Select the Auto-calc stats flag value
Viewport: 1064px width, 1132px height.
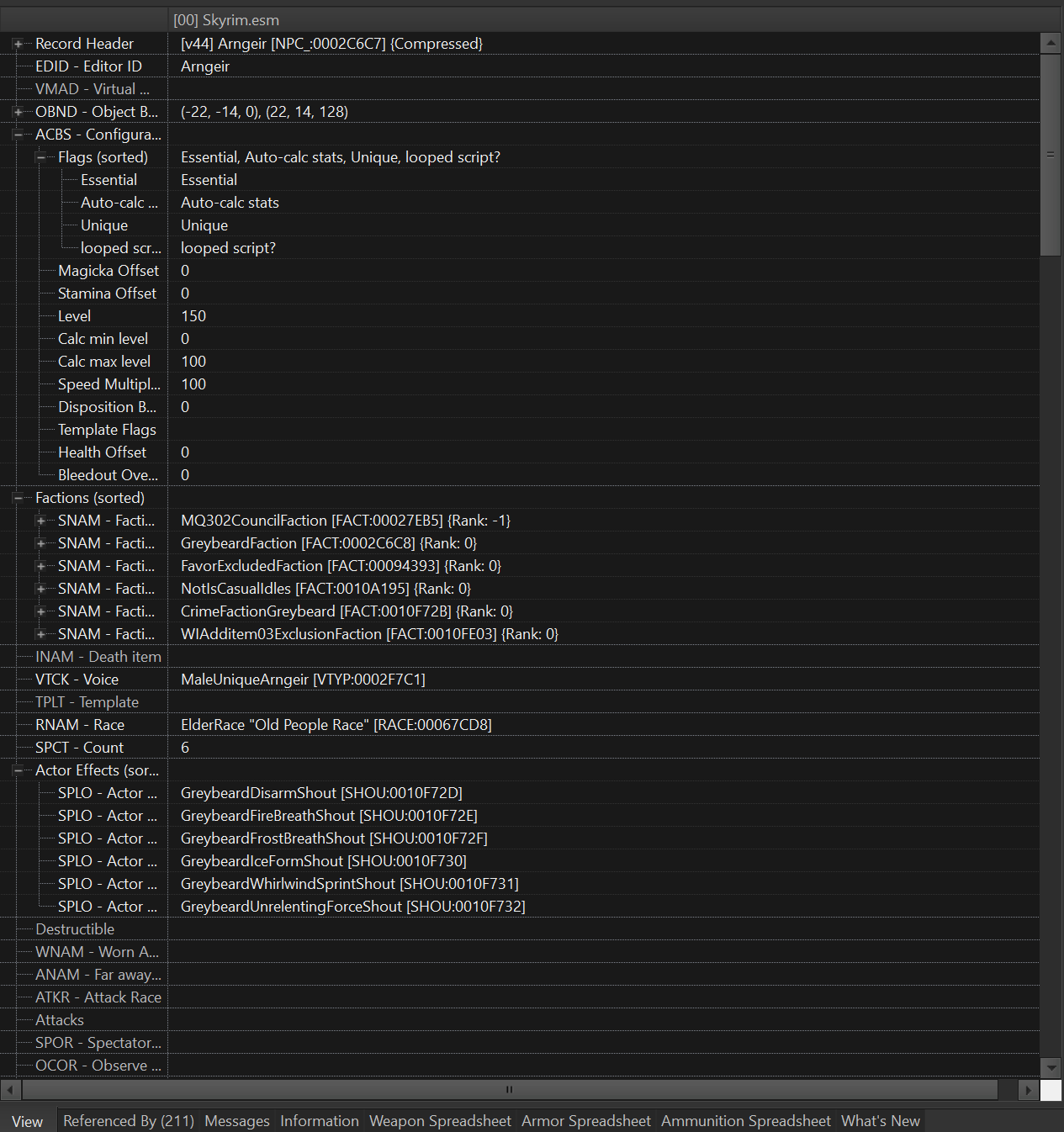(230, 203)
